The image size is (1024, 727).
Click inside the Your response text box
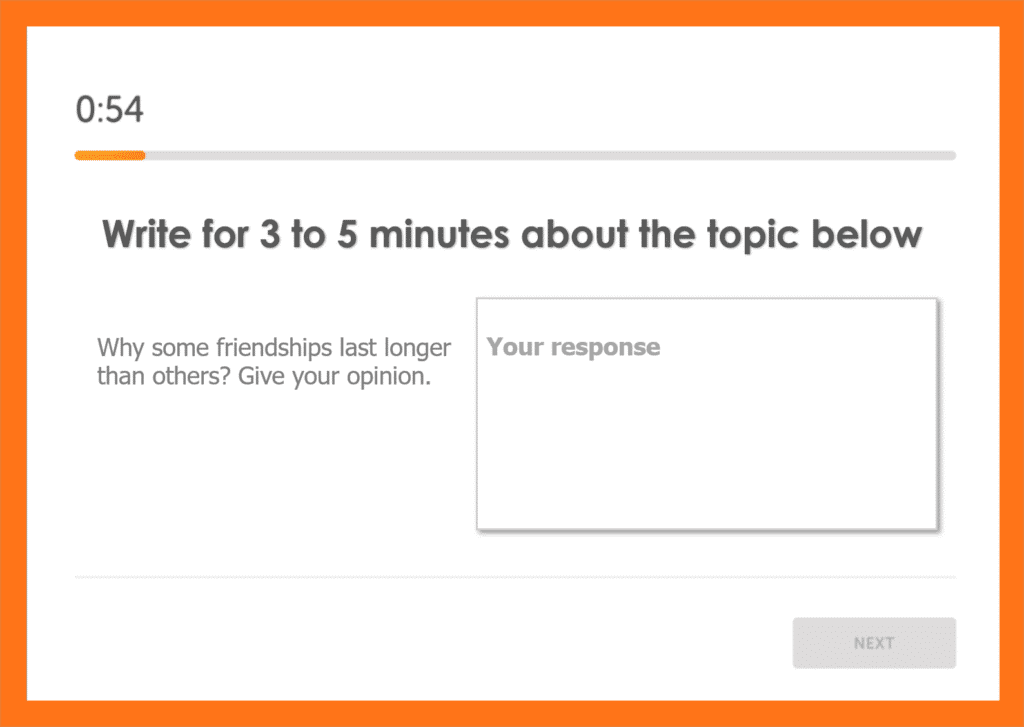[x=707, y=413]
